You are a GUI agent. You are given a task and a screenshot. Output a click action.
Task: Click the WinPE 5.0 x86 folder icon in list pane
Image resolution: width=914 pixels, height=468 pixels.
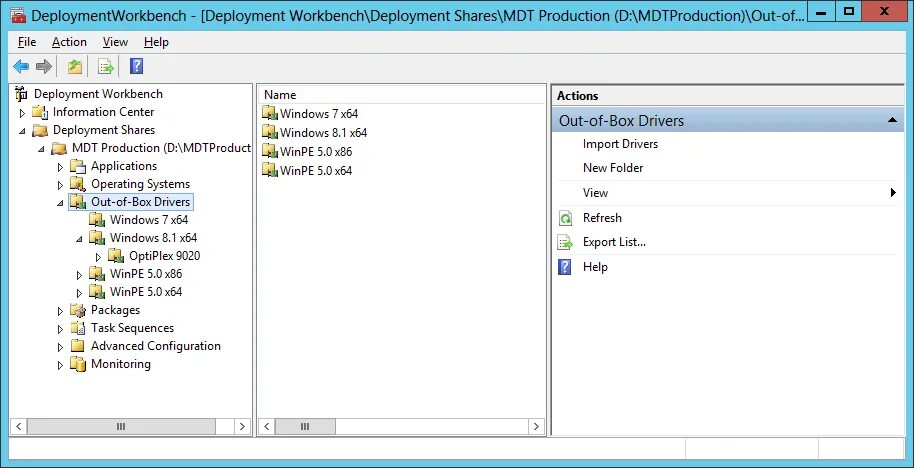coord(269,152)
